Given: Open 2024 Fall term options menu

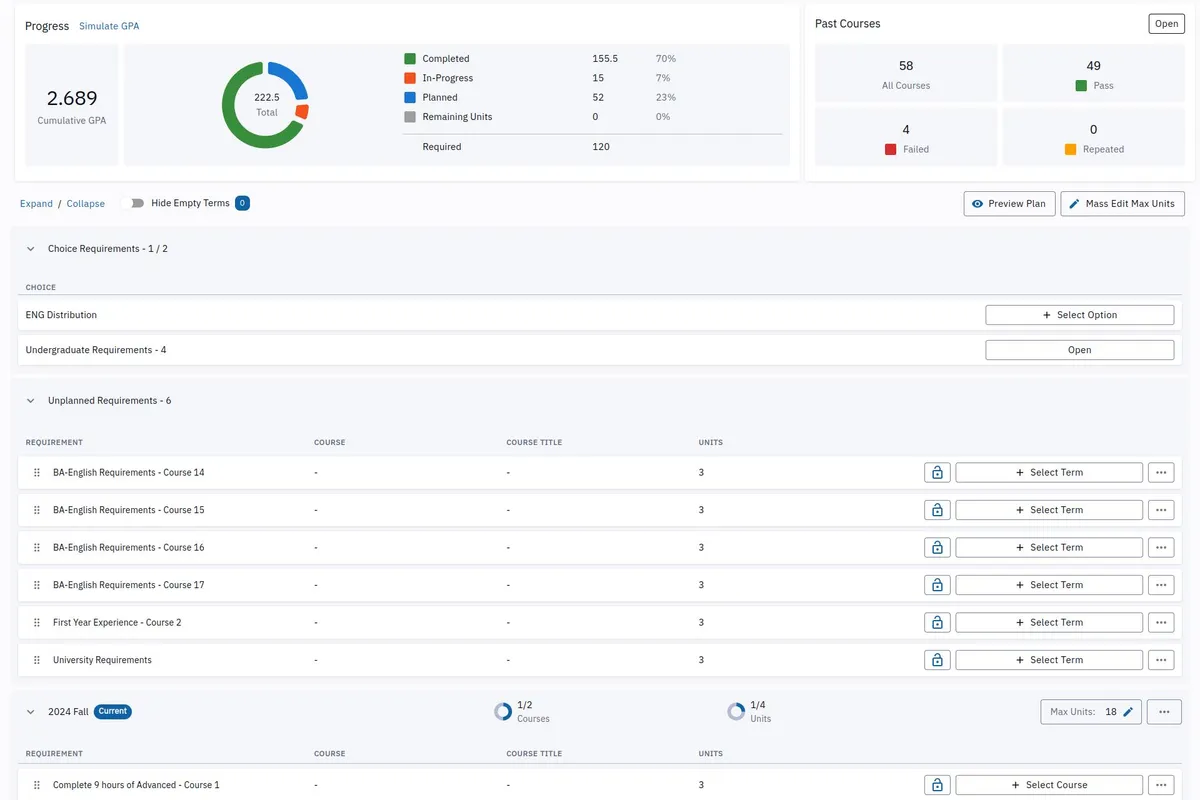Looking at the screenshot, I should coord(1164,712).
